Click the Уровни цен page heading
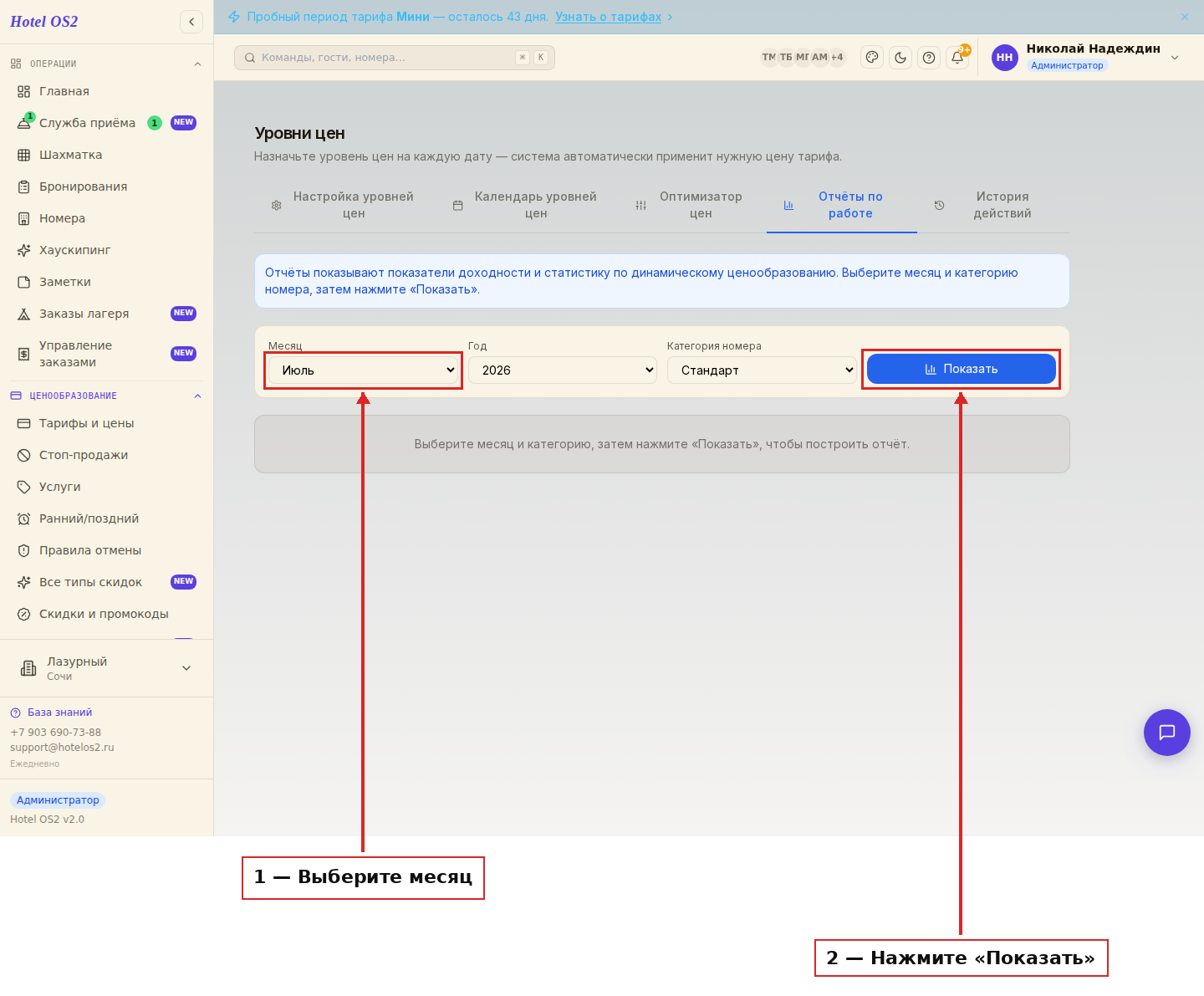 pyautogui.click(x=299, y=134)
